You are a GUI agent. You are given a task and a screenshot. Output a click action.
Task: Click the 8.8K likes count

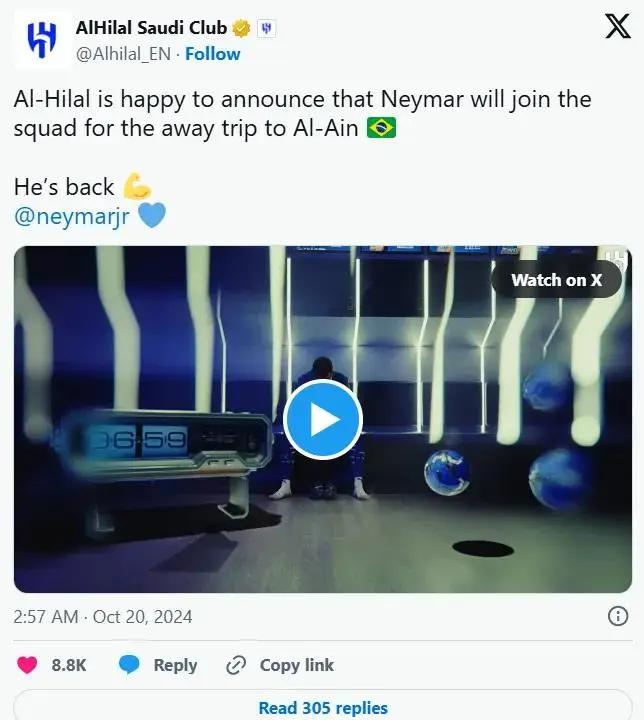tap(69, 665)
